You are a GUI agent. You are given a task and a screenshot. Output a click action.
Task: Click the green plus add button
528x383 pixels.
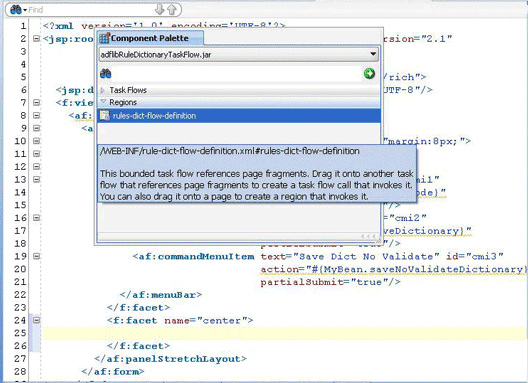coord(369,73)
